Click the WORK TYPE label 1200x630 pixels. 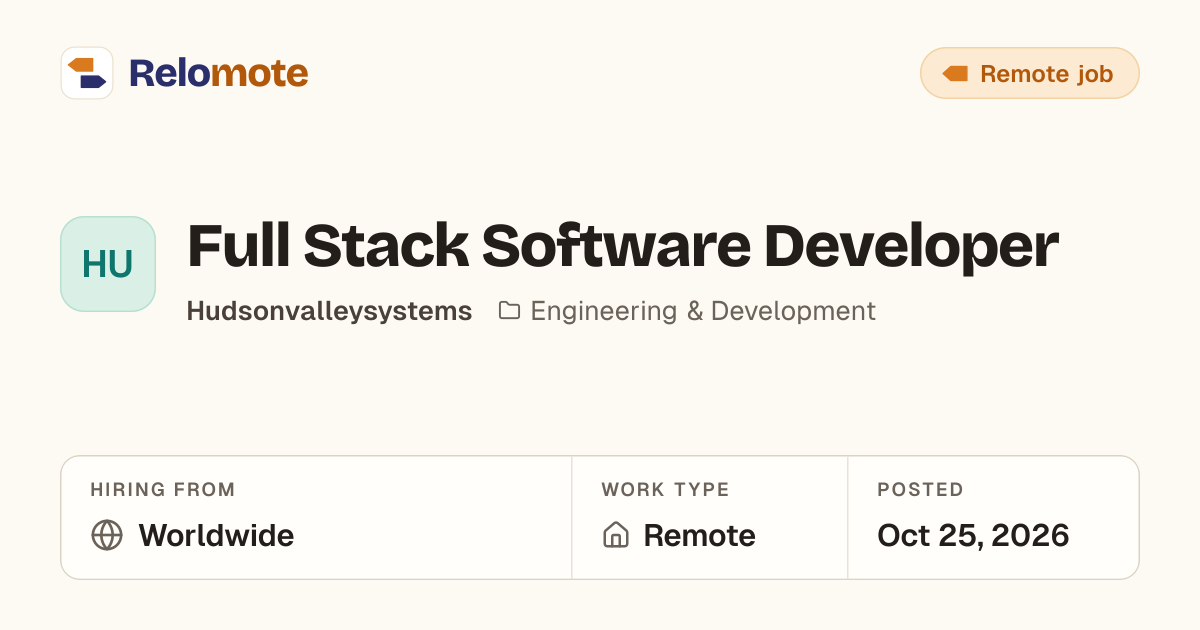(x=665, y=490)
